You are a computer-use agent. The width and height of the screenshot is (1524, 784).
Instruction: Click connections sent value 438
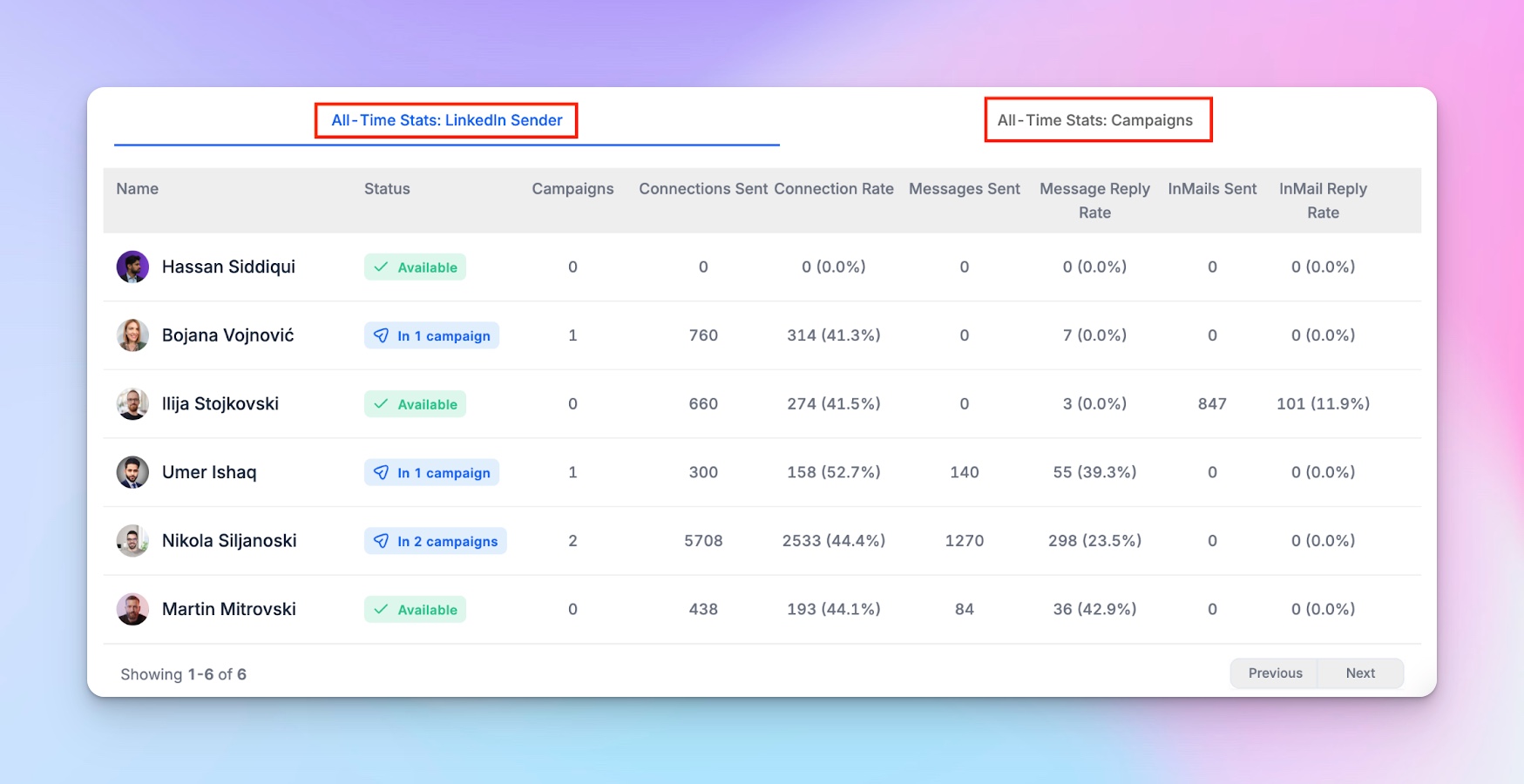(703, 609)
